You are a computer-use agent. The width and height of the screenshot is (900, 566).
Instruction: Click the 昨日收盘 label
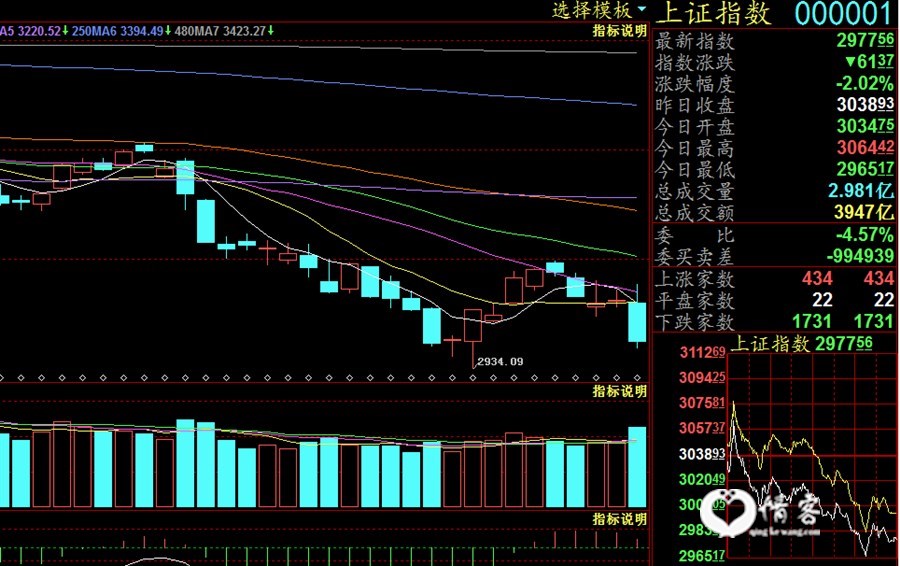(695, 106)
